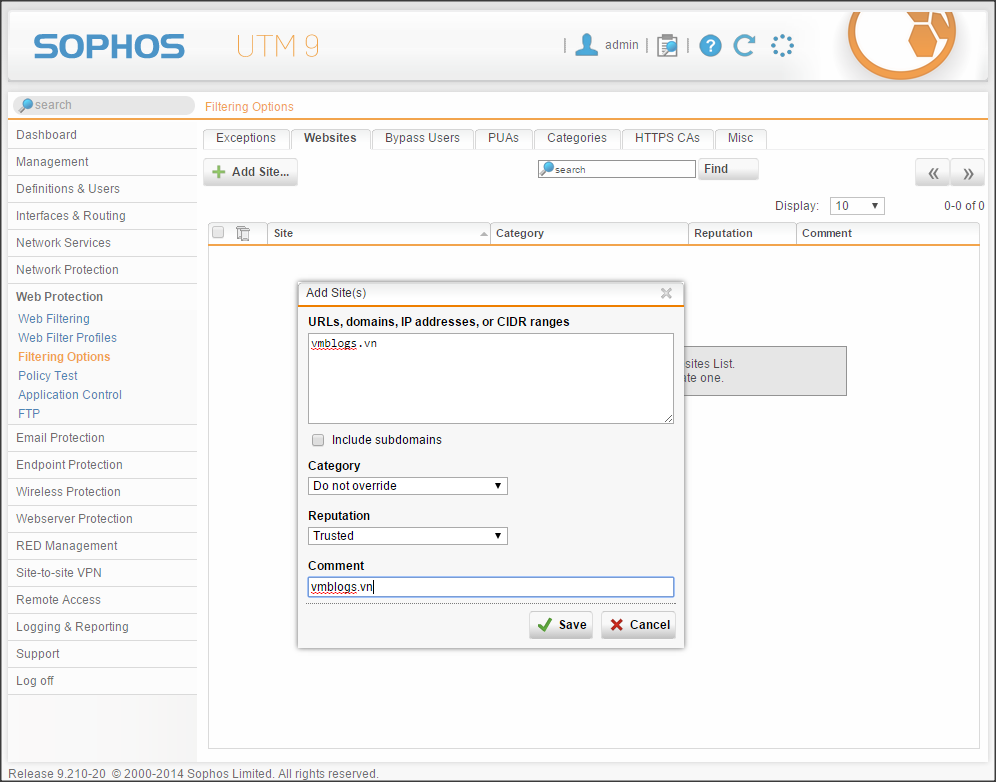Click the trash icon in table header
The width and height of the screenshot is (996, 782).
pyautogui.click(x=243, y=233)
